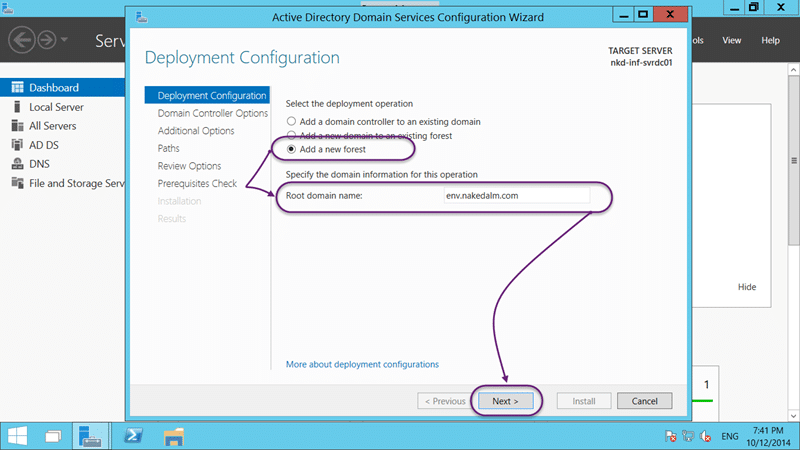Click the wizard title bar icon
This screenshot has height=450, width=800.
coord(142,17)
